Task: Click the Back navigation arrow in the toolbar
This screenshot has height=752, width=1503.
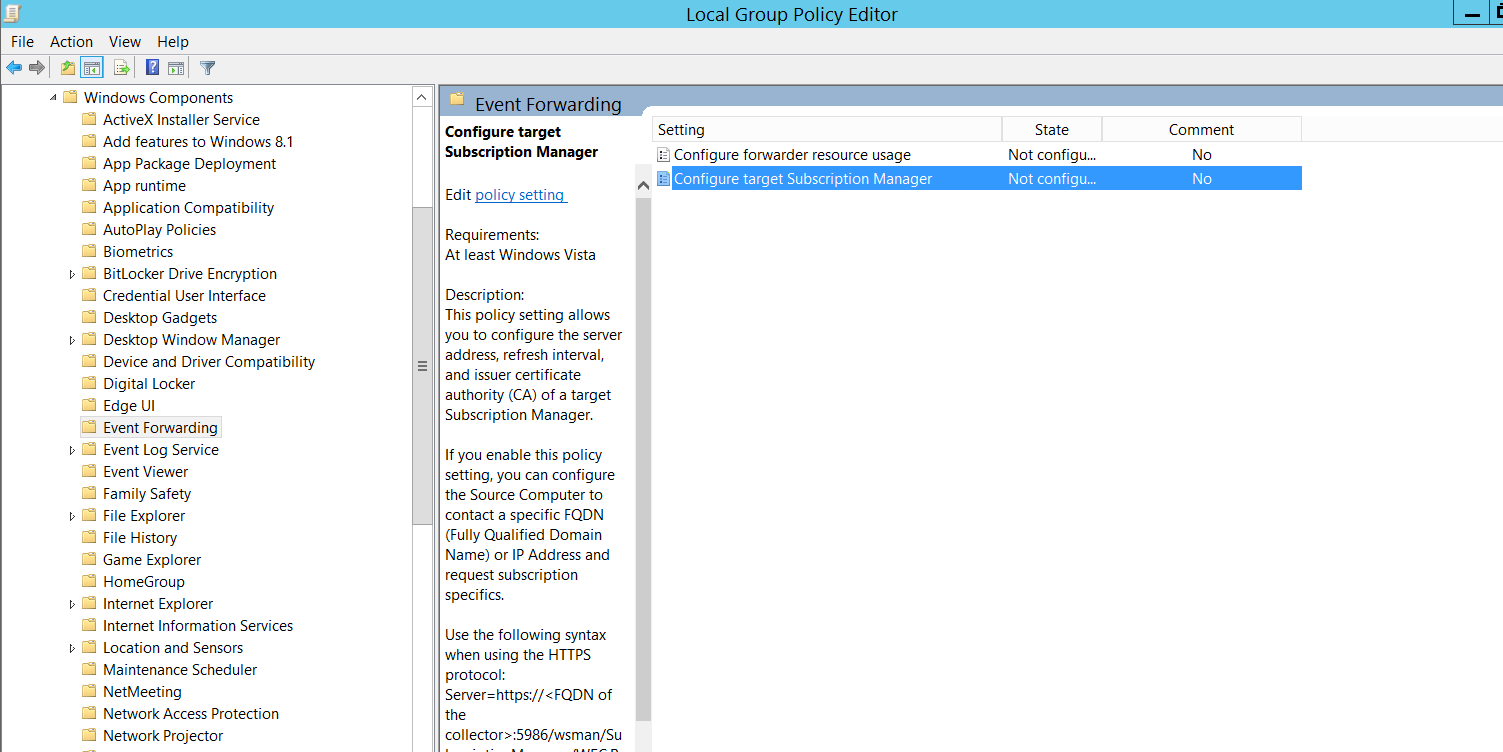Action: click(13, 67)
